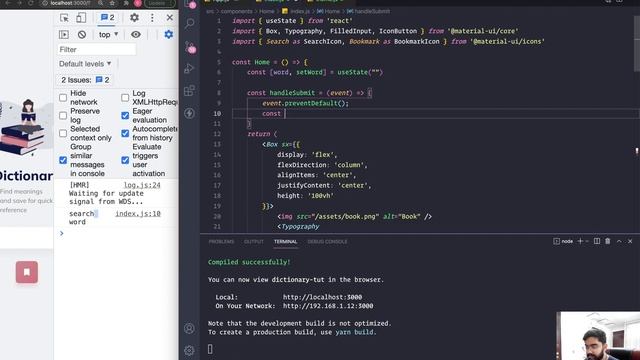Toggle the blue console settings gear
640x360 pixels.
coord(169,35)
